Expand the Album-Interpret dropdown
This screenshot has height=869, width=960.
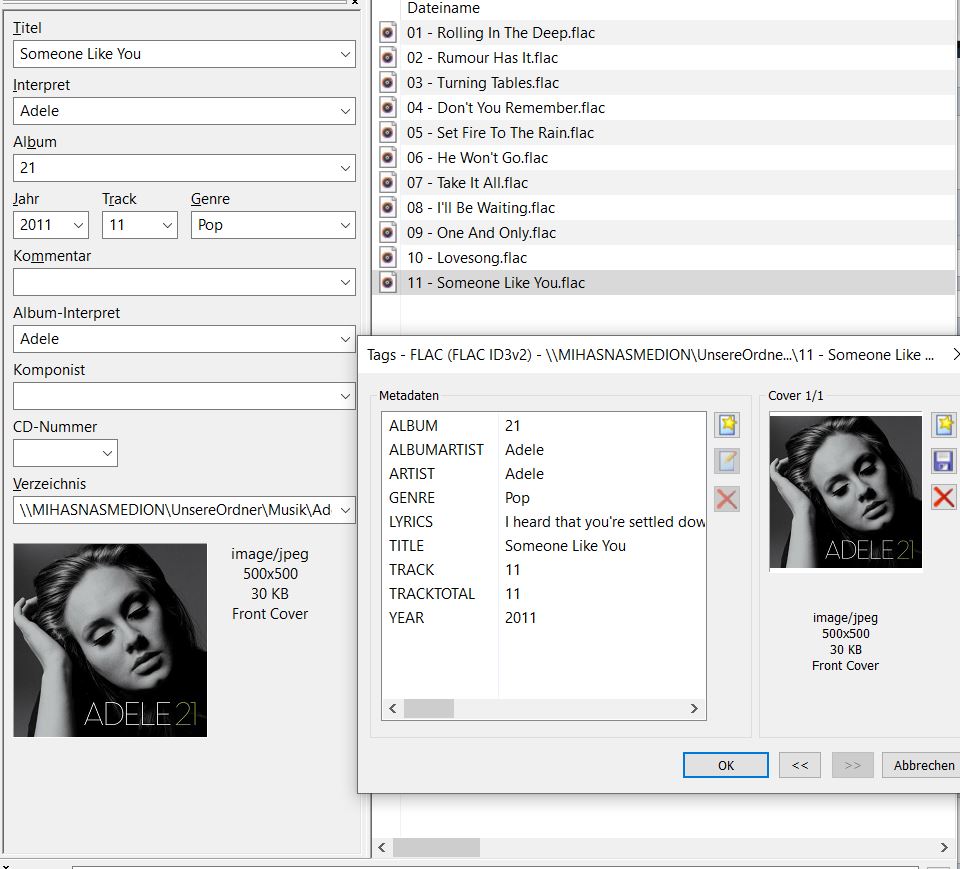(x=346, y=339)
